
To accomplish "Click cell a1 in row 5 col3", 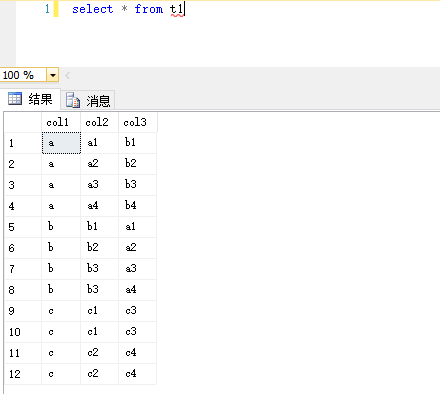I will pyautogui.click(x=138, y=227).
